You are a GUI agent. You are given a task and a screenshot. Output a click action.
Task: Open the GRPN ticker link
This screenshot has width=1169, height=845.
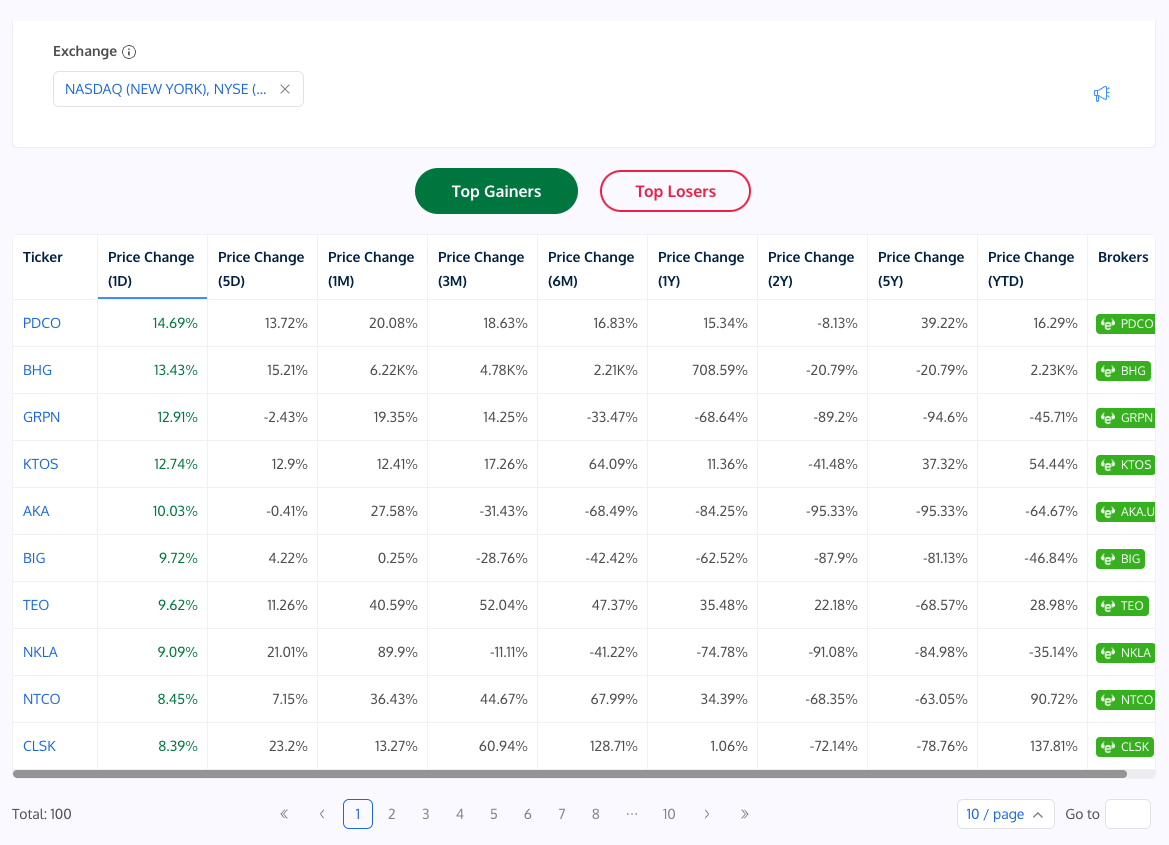42,417
